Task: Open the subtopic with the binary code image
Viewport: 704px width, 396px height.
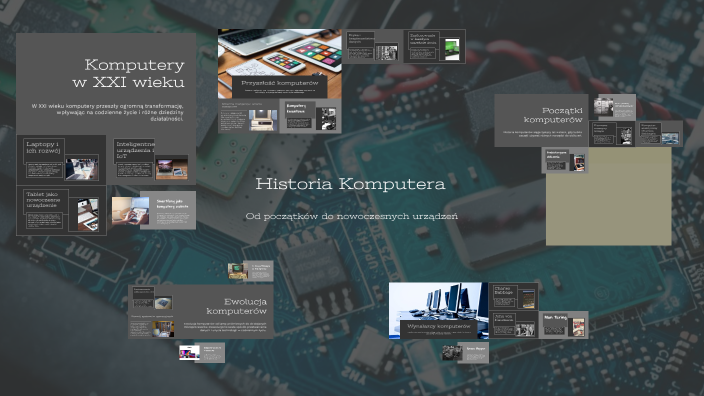Action: [x=372, y=46]
